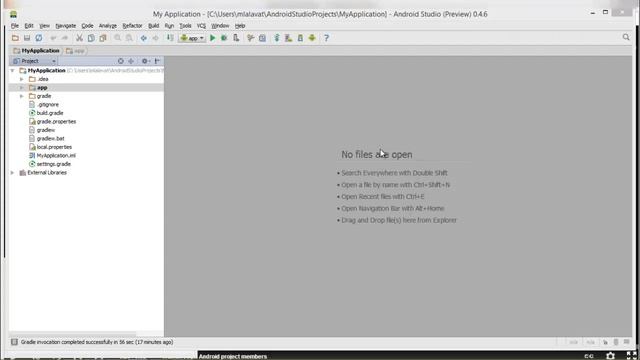Start debugging with the Debug bug icon
This screenshot has width=640, height=360.
coord(224,38)
